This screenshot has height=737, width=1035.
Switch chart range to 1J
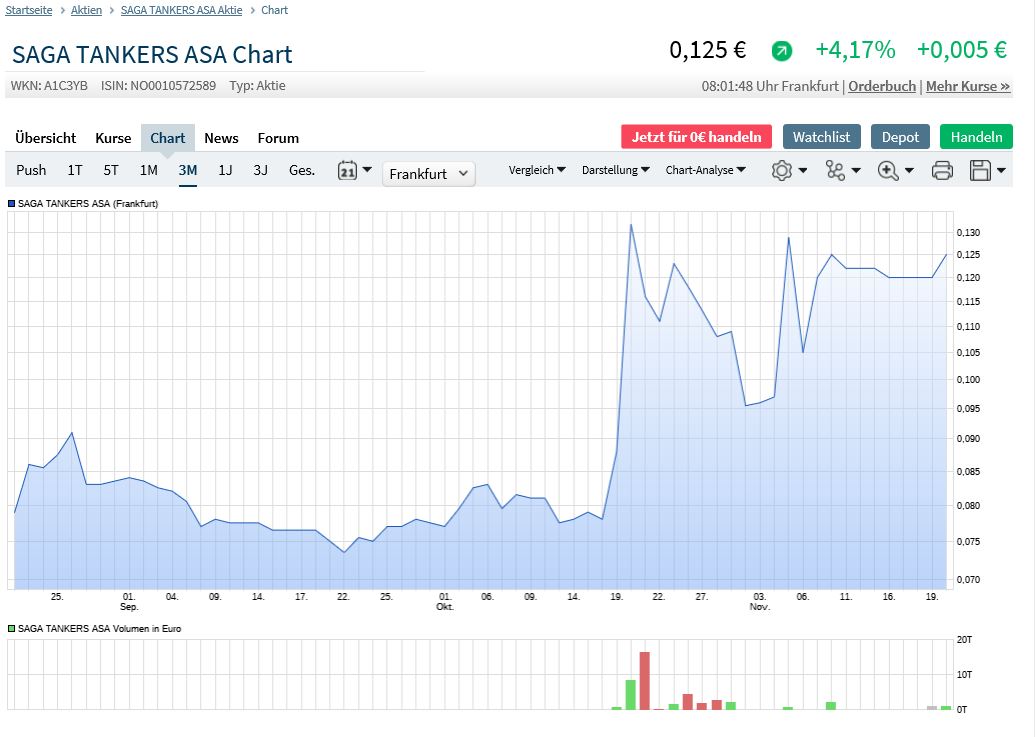225,170
